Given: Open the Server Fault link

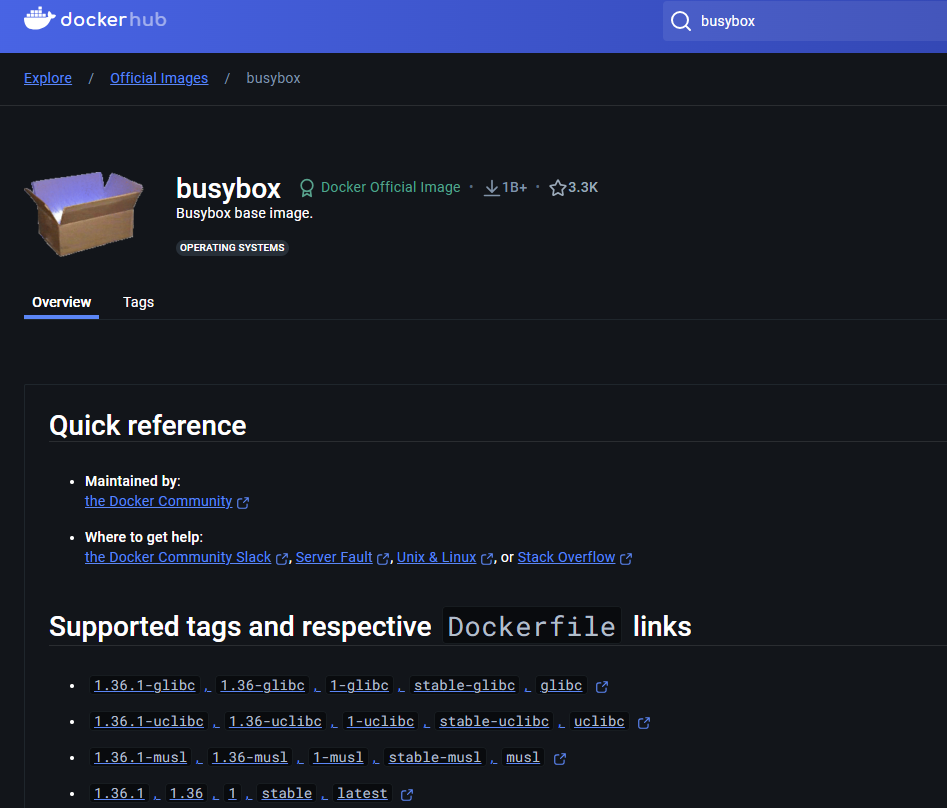Looking at the screenshot, I should (x=334, y=557).
